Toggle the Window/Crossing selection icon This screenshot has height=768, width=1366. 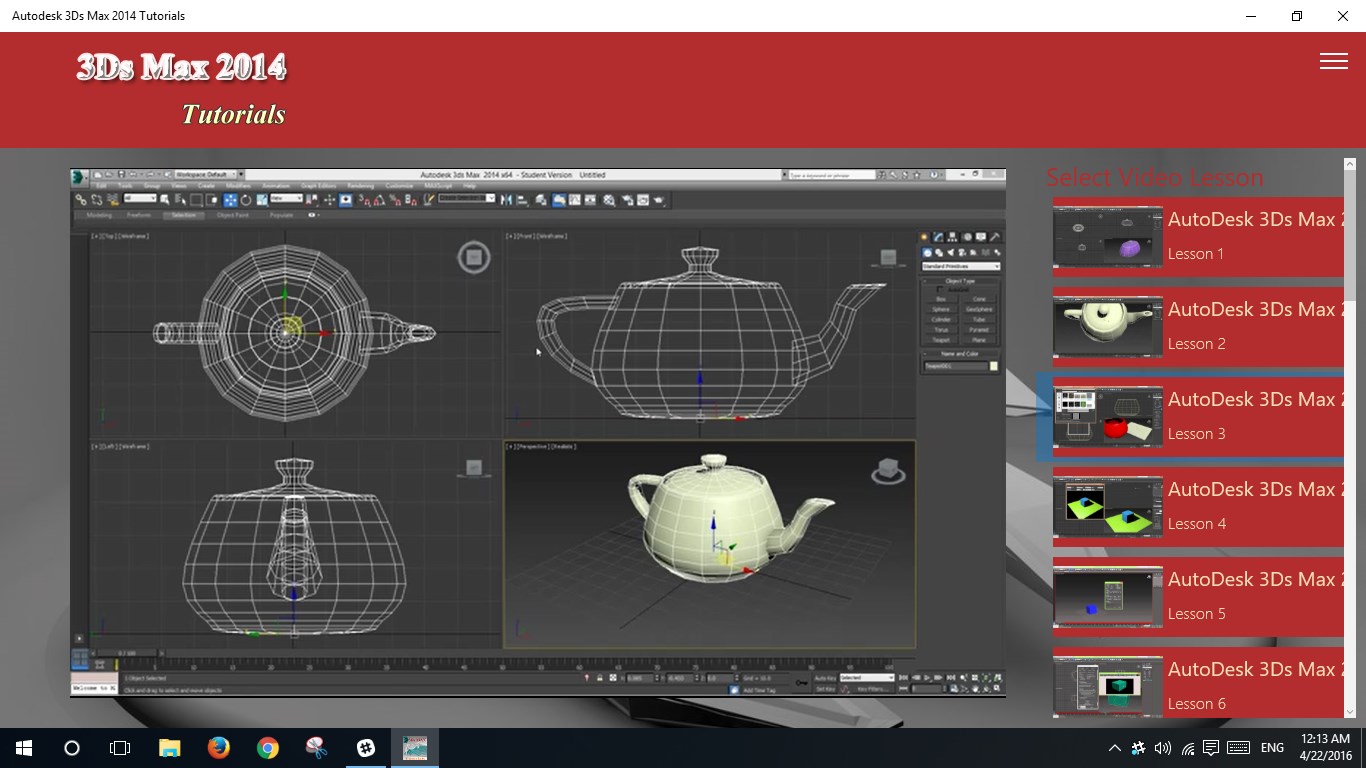coord(212,199)
